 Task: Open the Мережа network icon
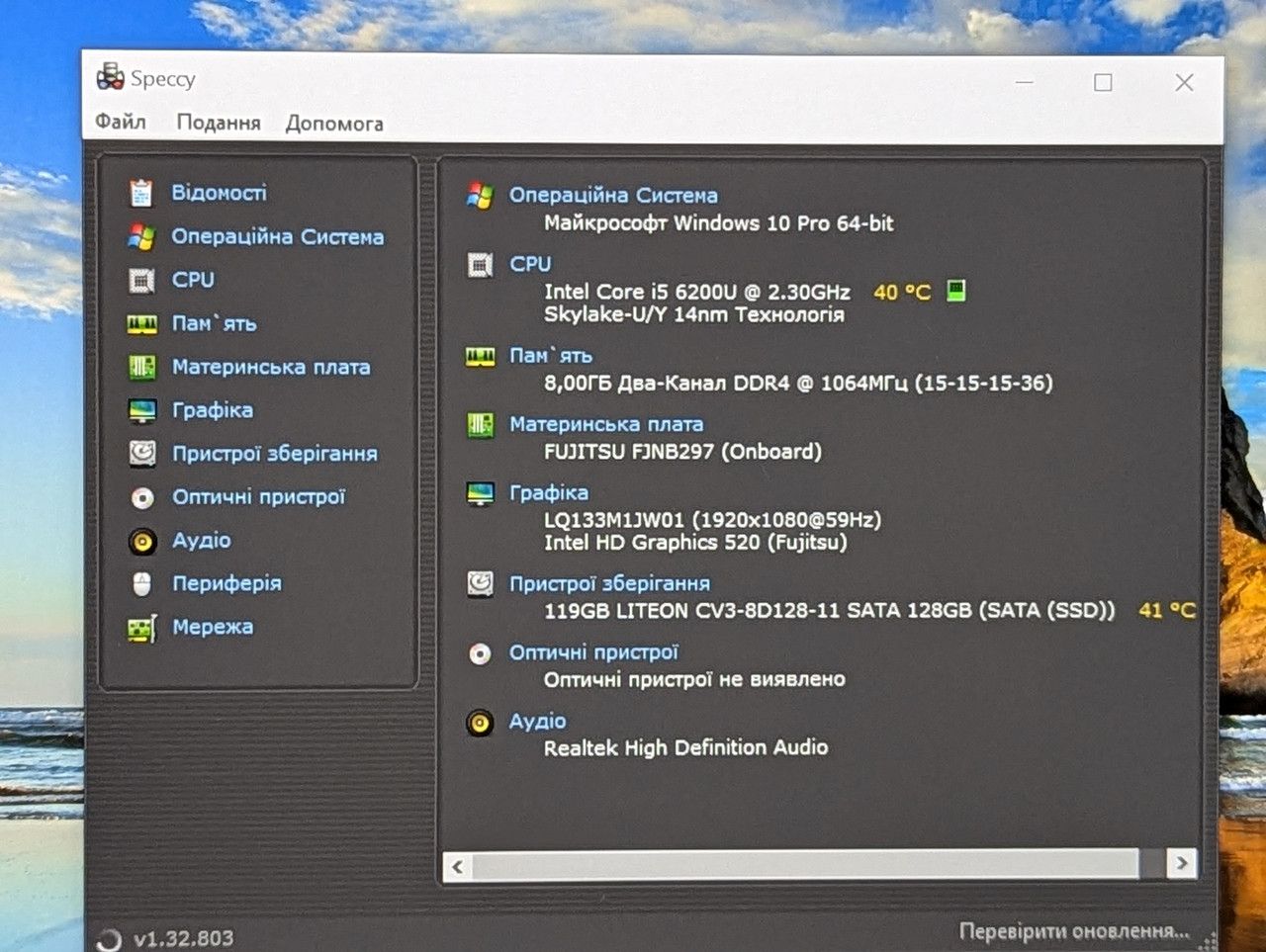pyautogui.click(x=142, y=628)
